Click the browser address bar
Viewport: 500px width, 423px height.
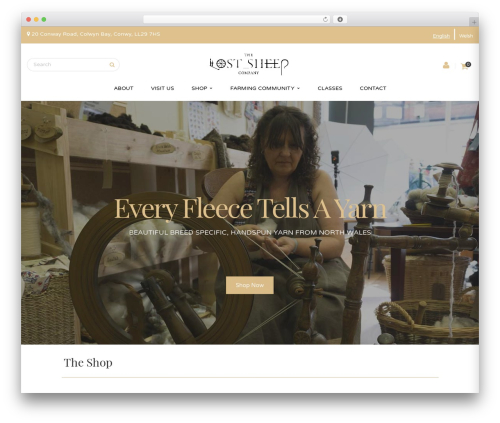tap(237, 20)
